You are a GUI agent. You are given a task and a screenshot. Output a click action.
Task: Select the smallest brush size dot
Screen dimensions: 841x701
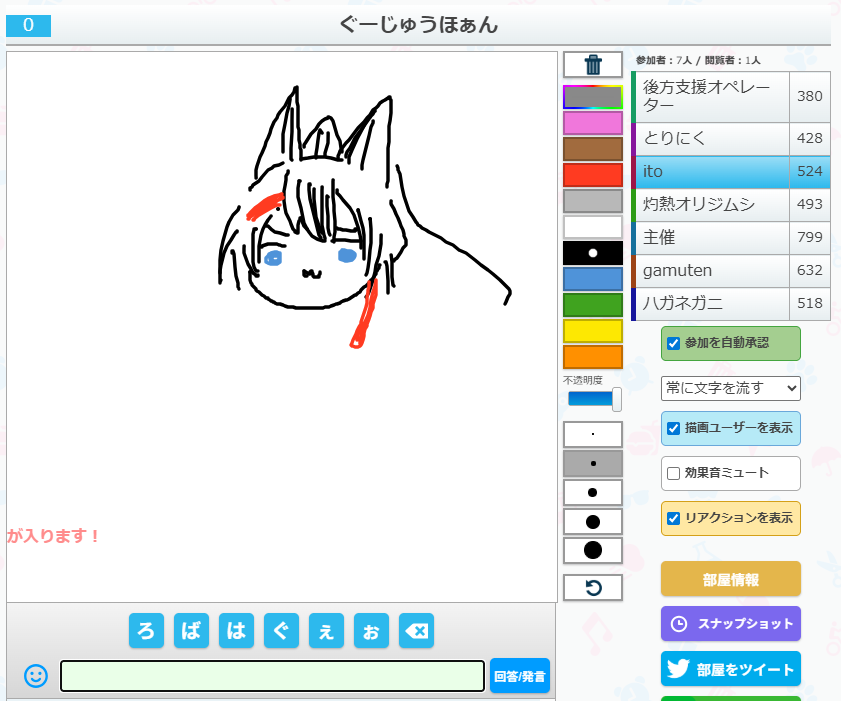[x=593, y=435]
